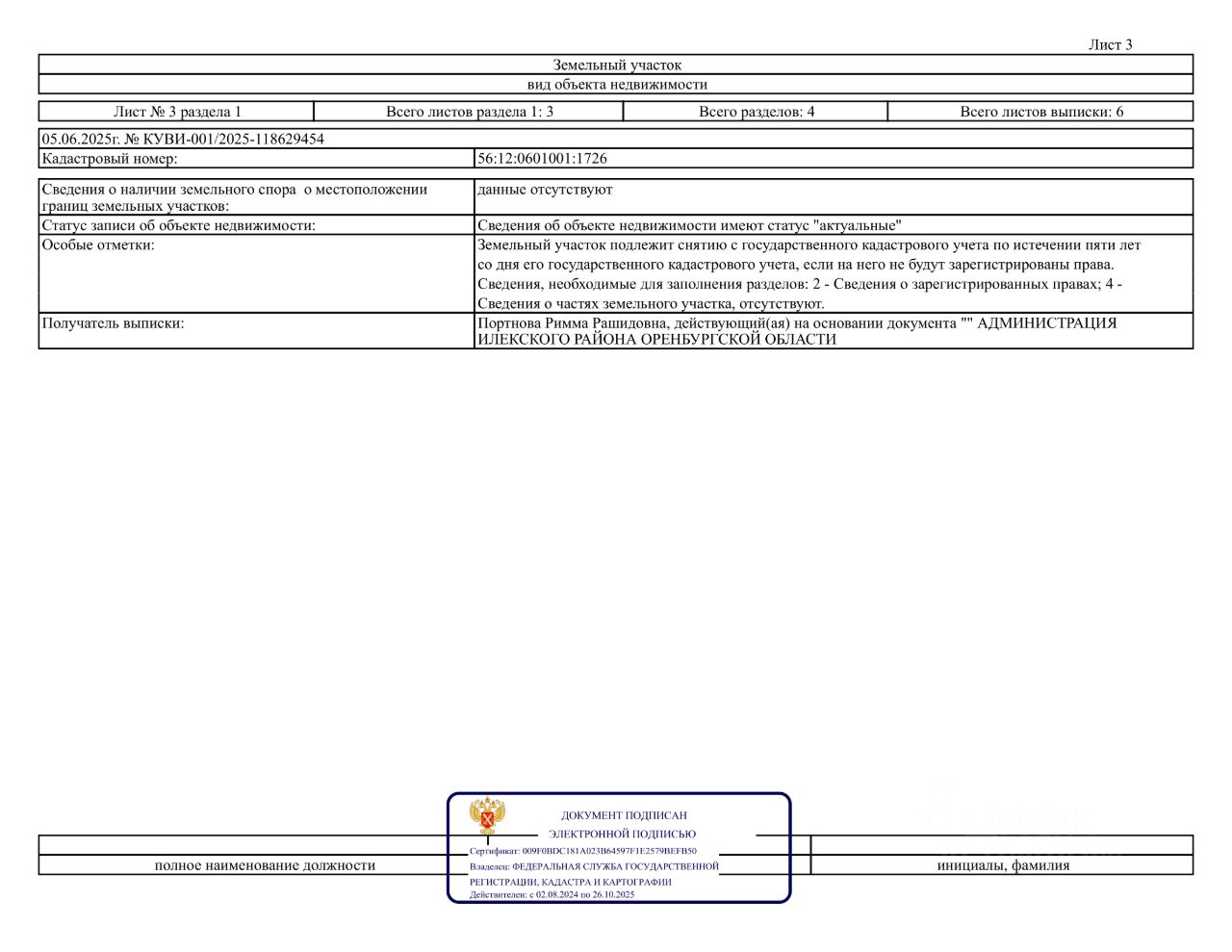
Task: Click the Russian coat of arms emblem in stamp
Action: pos(488,815)
